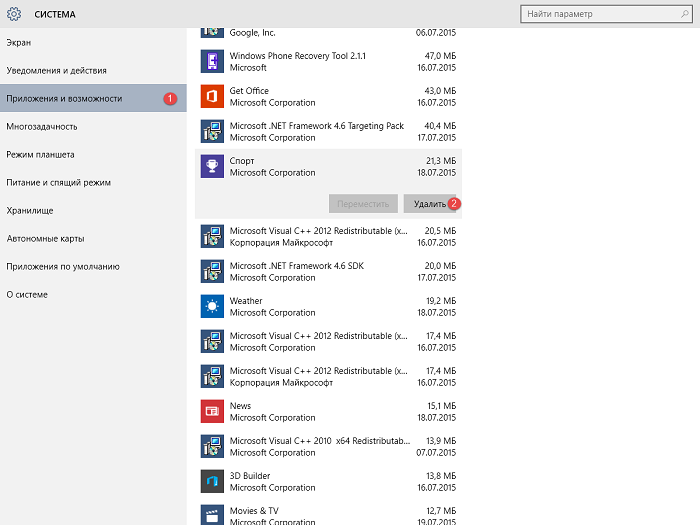Open Питание и спящий режим section

[x=93, y=183]
